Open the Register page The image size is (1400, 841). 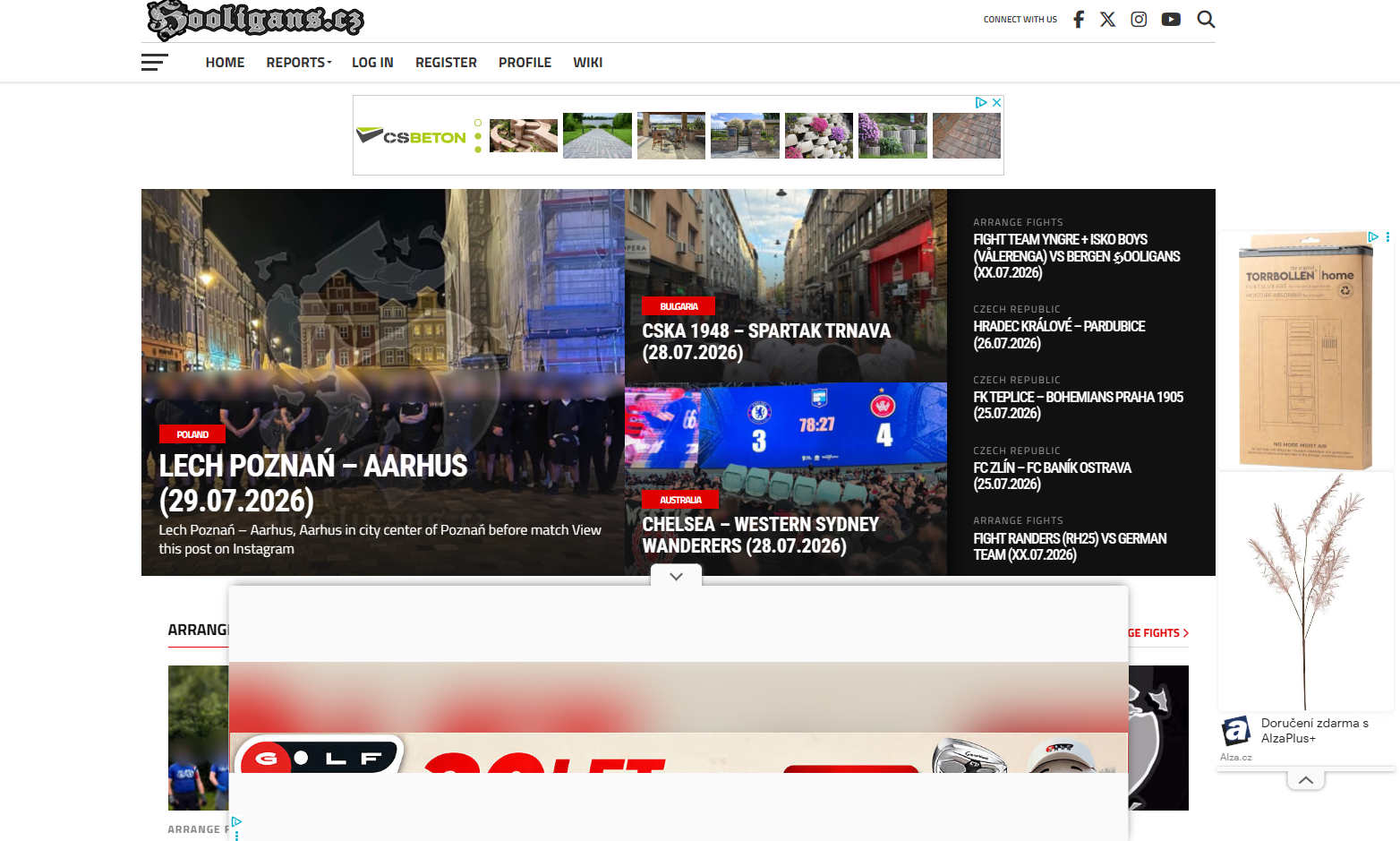click(x=446, y=63)
